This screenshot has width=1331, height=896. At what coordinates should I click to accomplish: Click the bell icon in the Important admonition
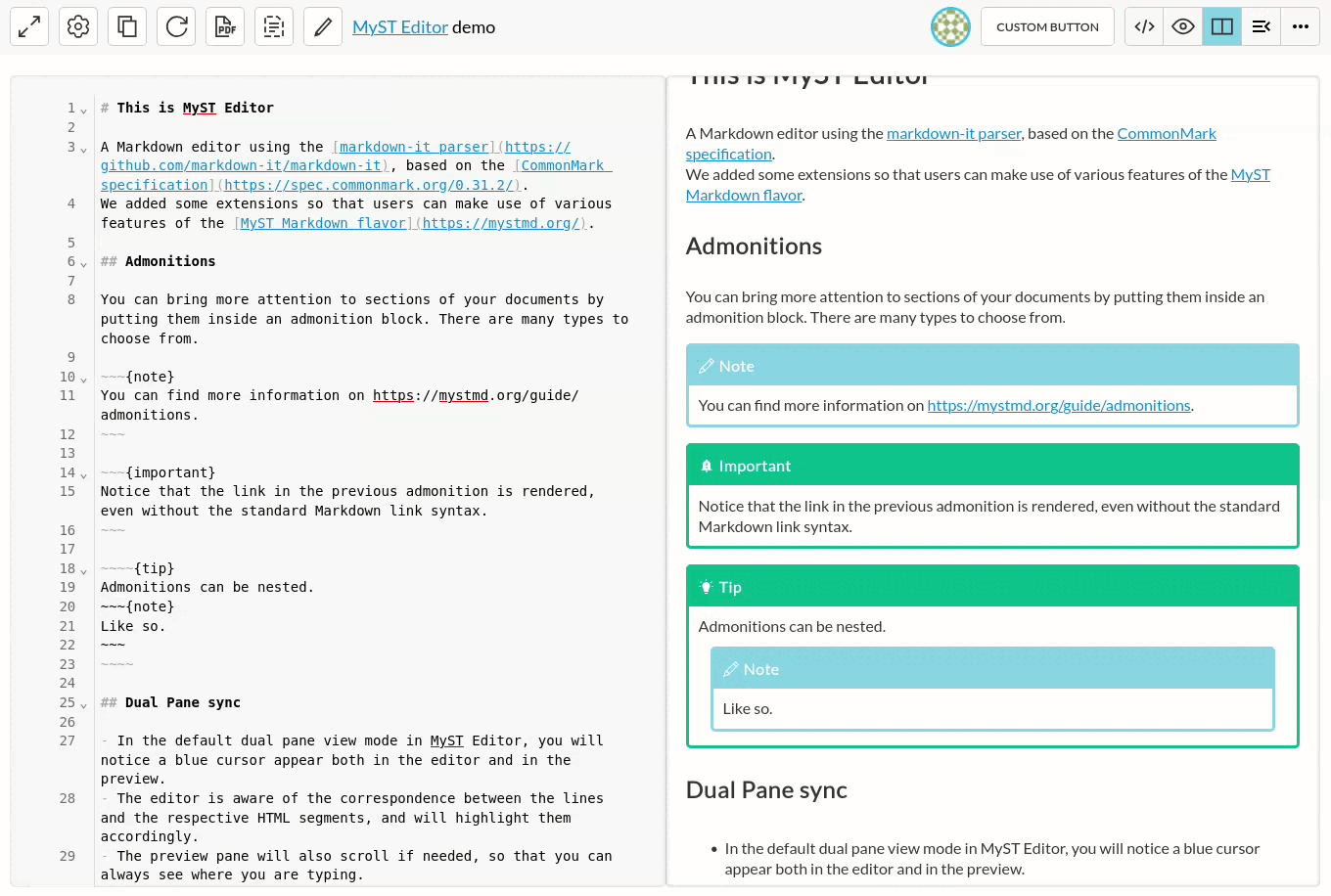pos(706,466)
